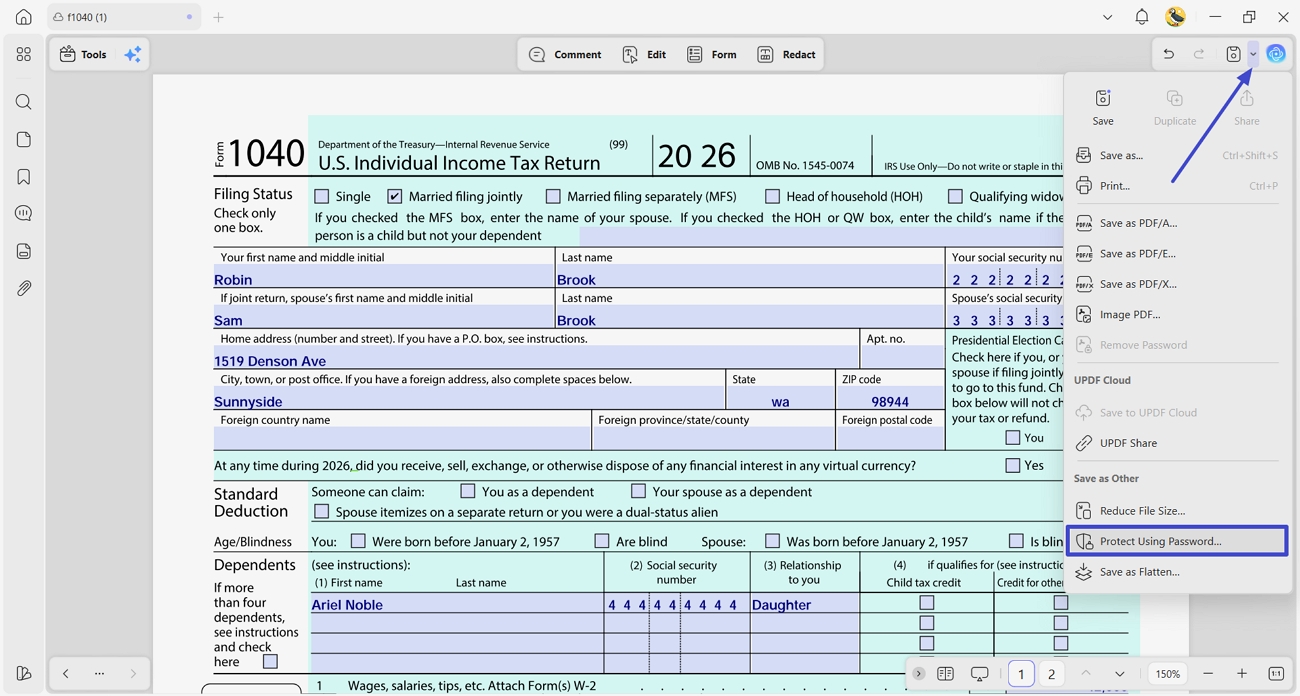Uncheck Married filing jointly box
The image size is (1300, 696).
tap(395, 196)
